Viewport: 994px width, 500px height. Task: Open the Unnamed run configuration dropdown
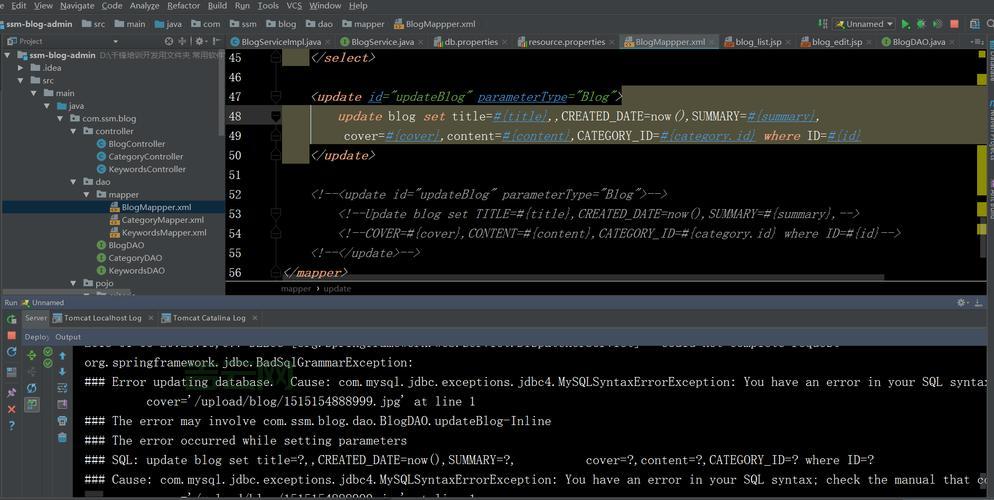(864, 24)
